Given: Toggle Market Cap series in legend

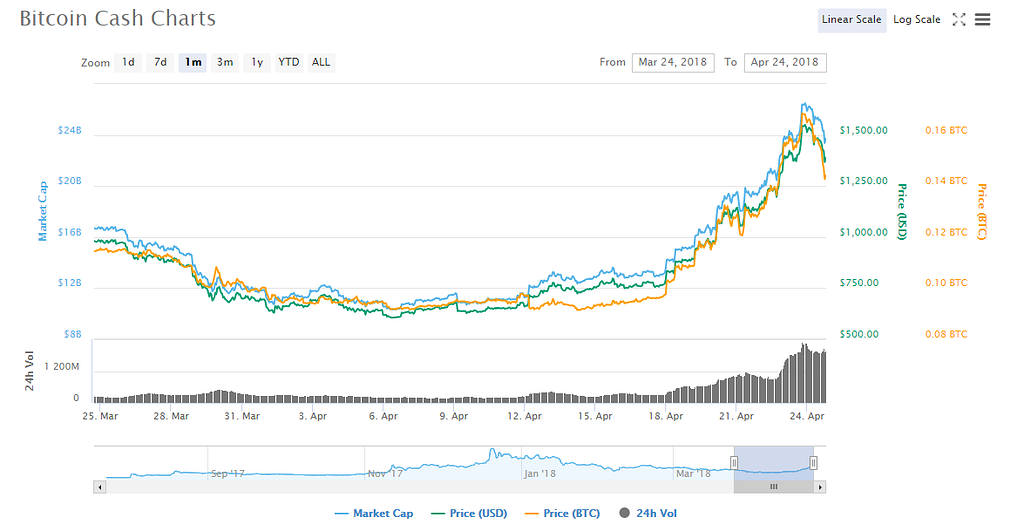Looking at the screenshot, I should click(374, 514).
